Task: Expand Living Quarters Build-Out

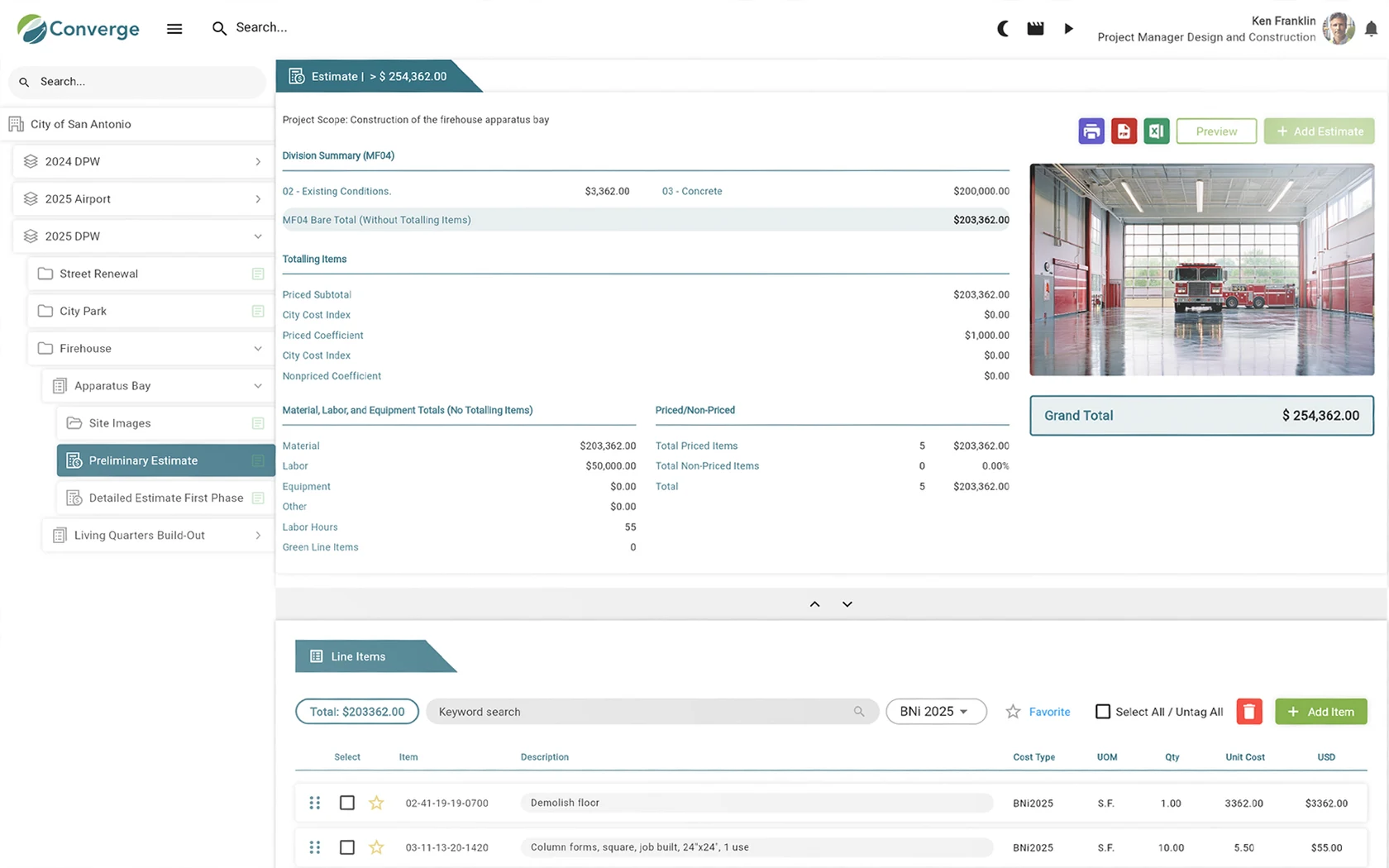Action: (258, 536)
